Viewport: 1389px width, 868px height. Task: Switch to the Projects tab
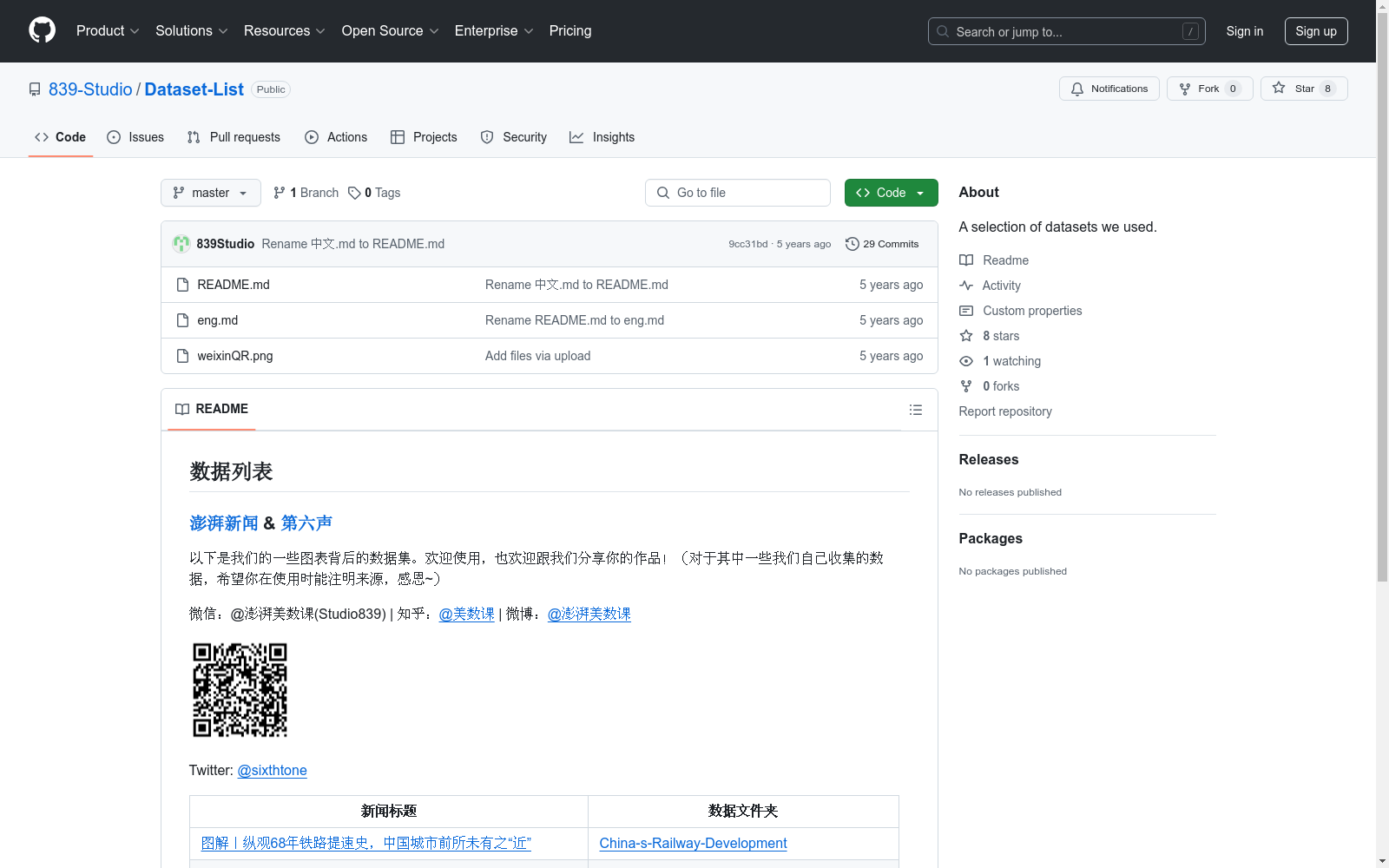click(424, 137)
